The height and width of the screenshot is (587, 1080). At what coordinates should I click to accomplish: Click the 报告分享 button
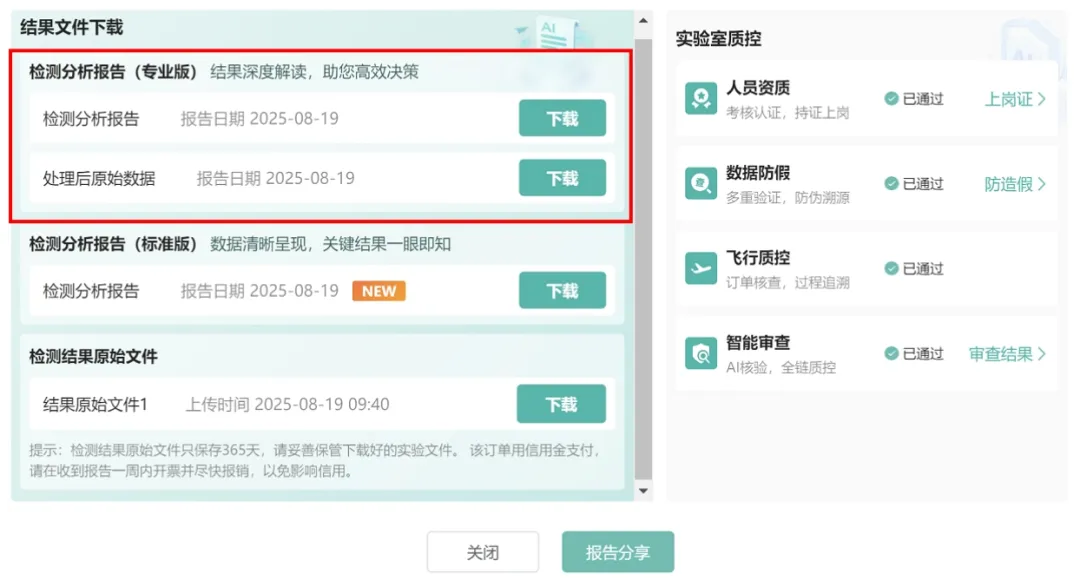click(618, 552)
